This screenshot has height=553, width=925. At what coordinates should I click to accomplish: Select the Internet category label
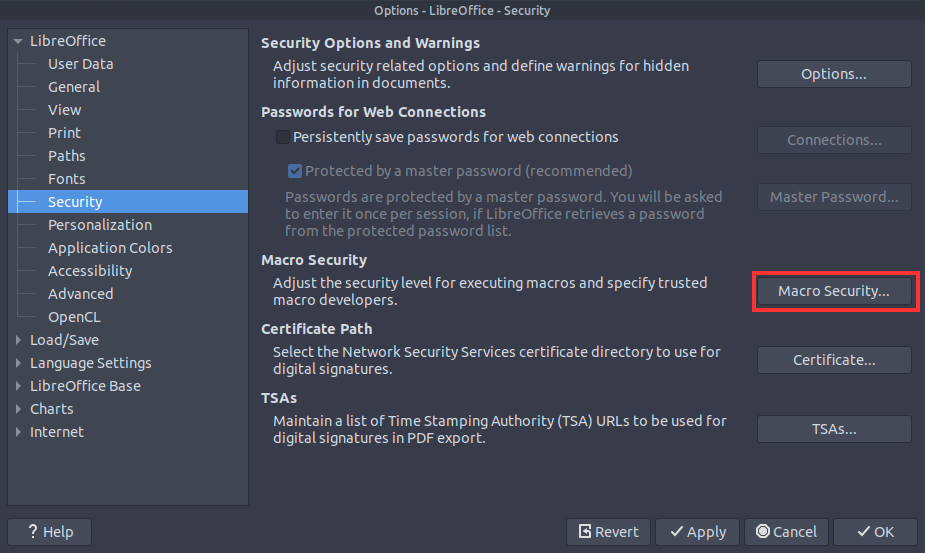click(x=57, y=432)
